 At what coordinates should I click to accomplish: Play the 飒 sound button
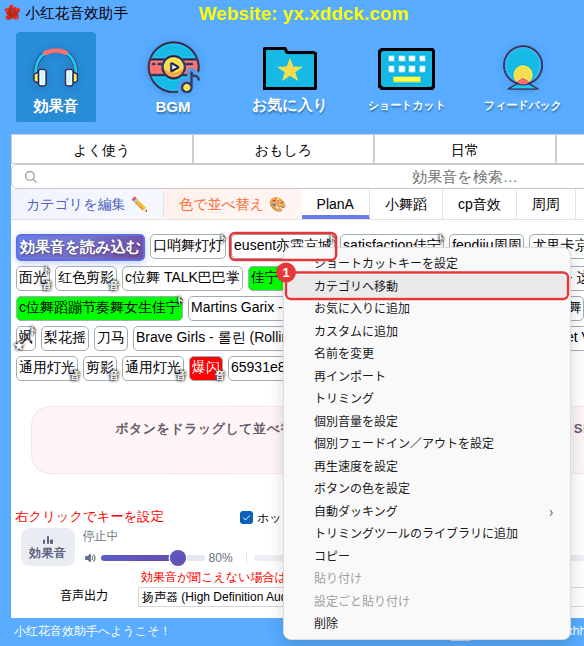pos(26,338)
